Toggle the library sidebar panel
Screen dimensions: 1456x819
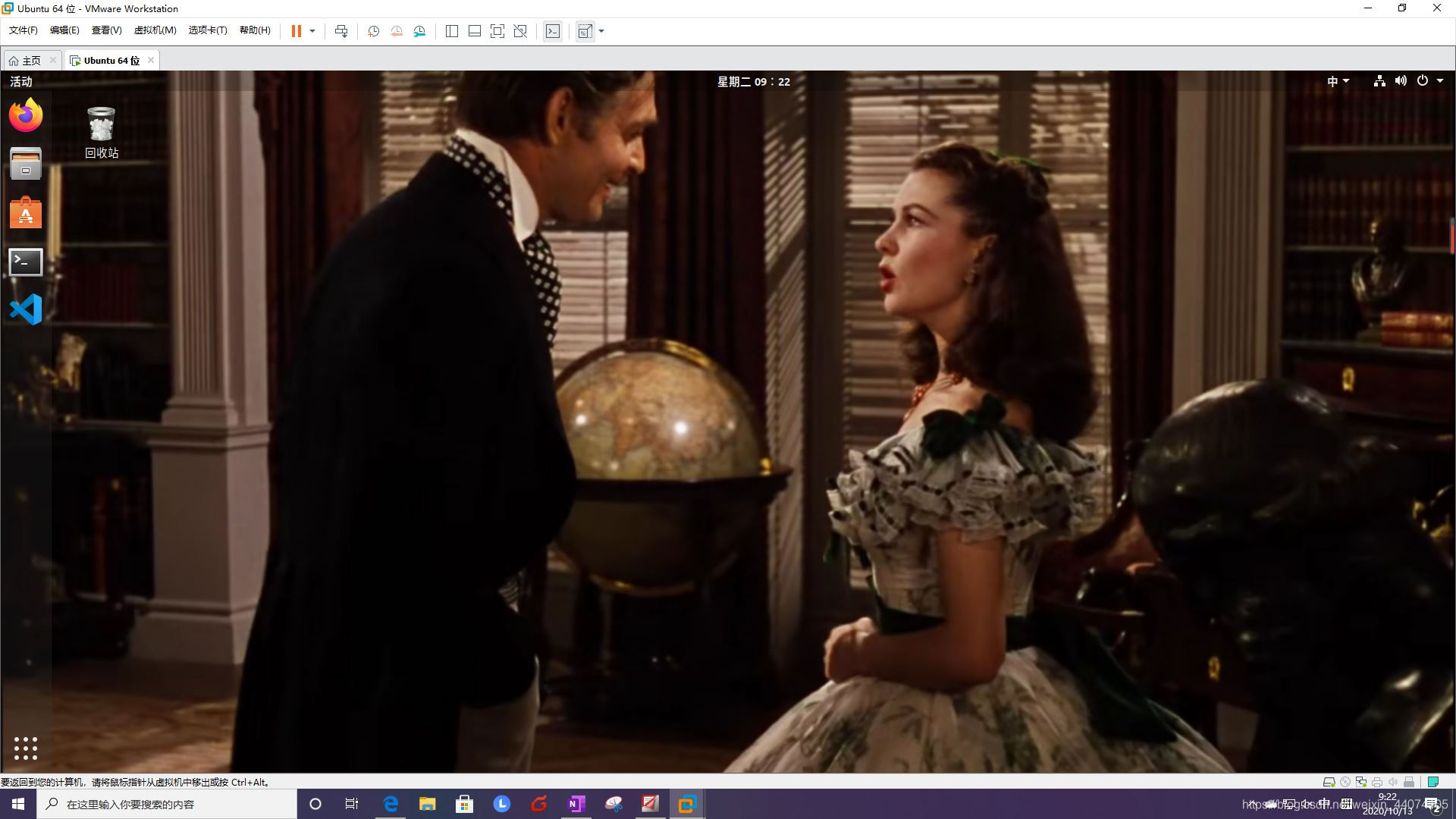point(452,31)
